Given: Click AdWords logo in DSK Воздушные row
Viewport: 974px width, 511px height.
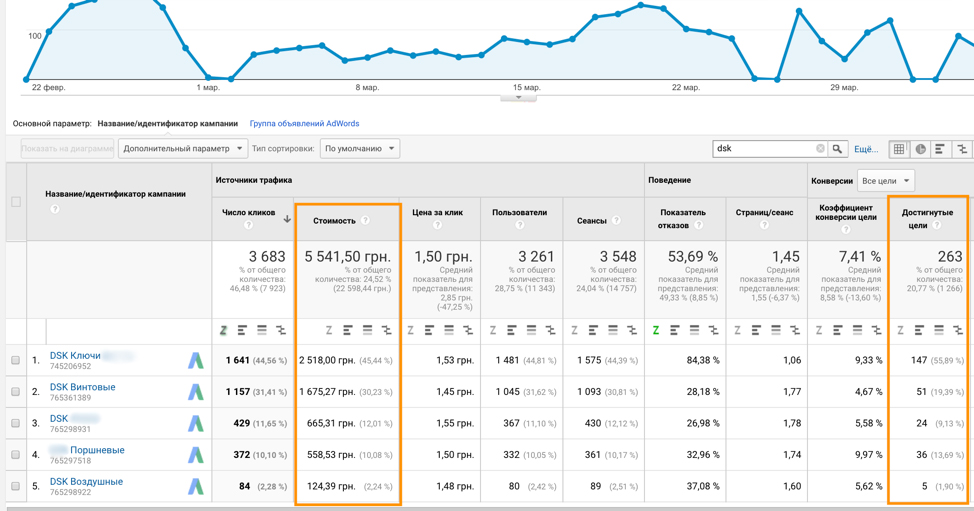Looking at the screenshot, I should click(x=196, y=486).
